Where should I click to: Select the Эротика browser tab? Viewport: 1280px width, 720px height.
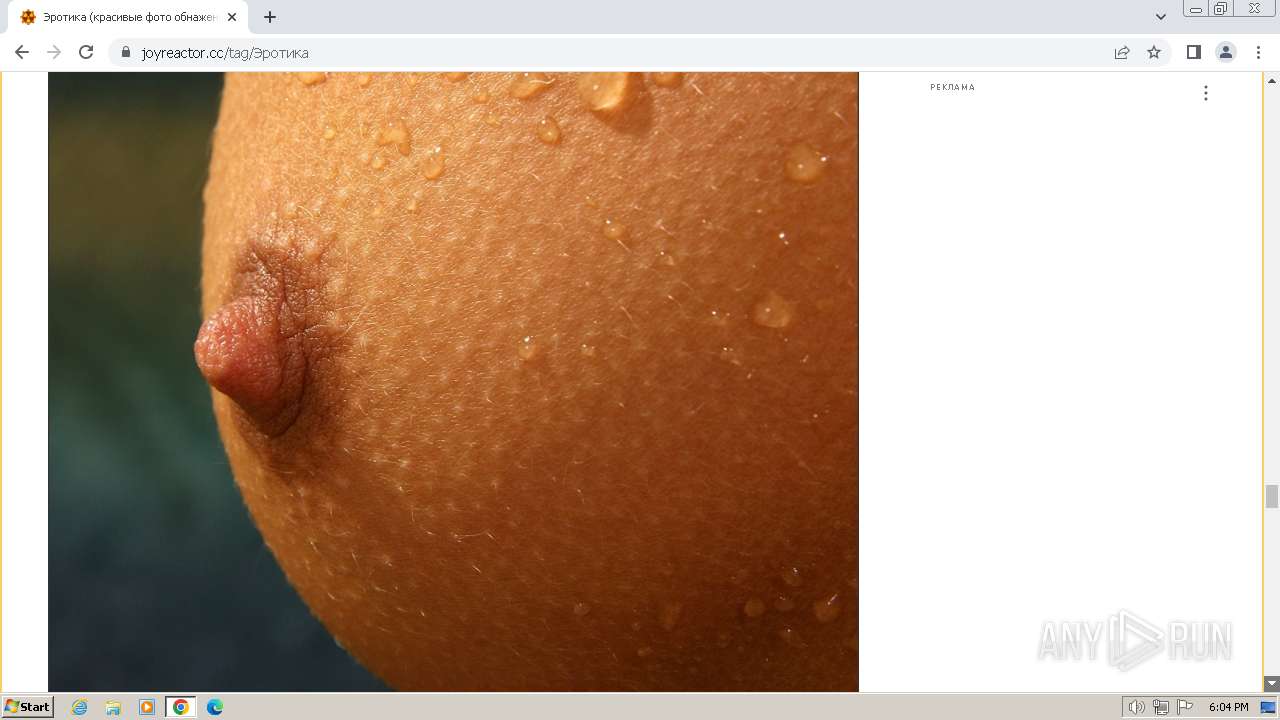click(x=128, y=17)
